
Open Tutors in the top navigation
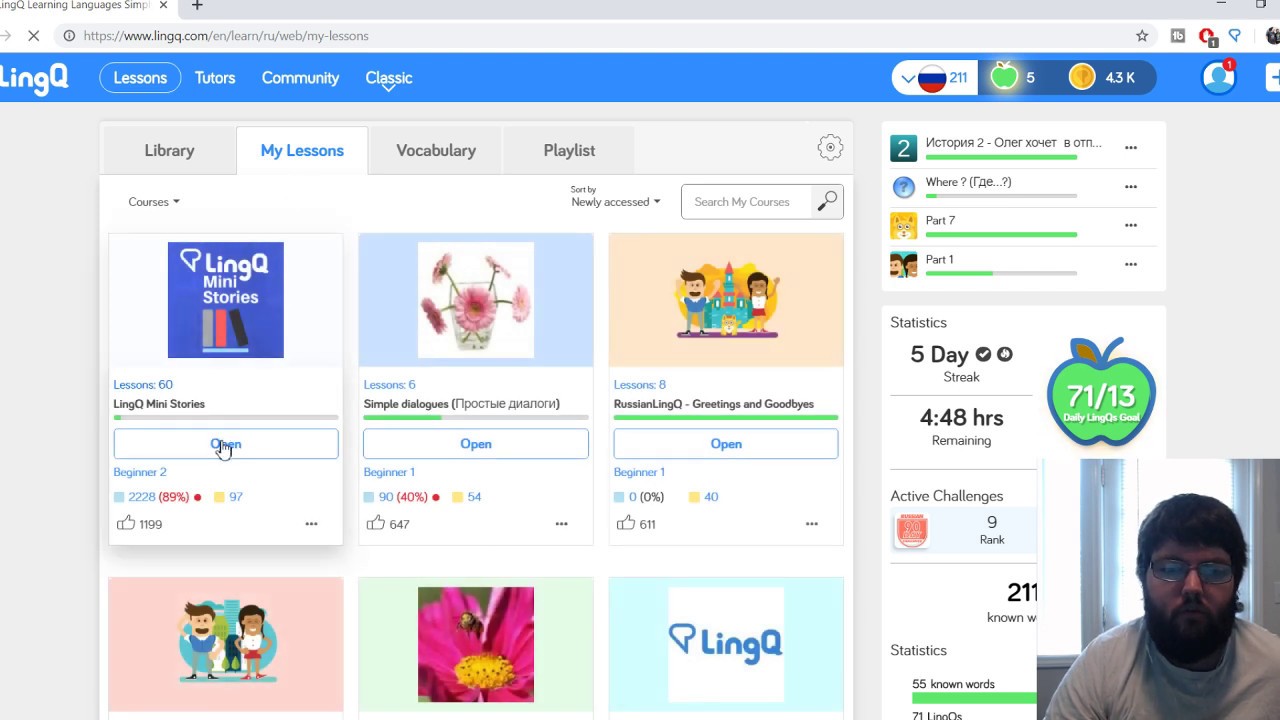215,77
